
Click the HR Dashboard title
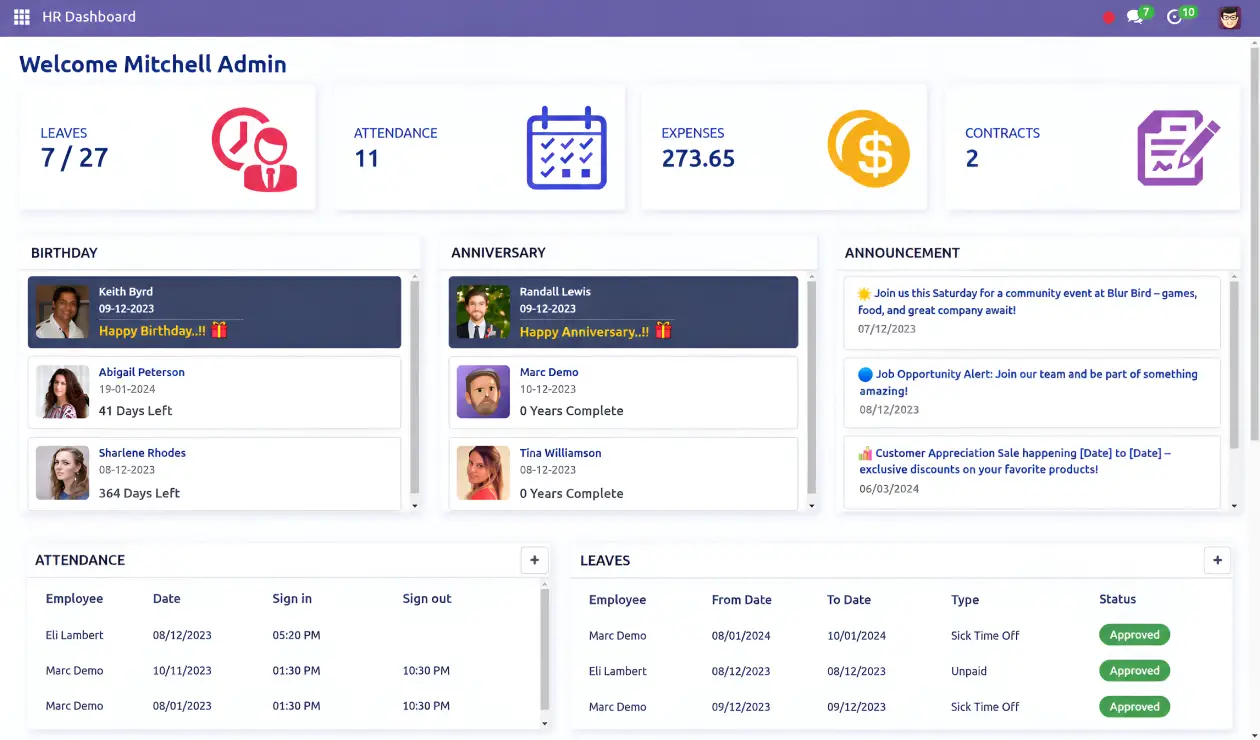pyautogui.click(x=89, y=17)
